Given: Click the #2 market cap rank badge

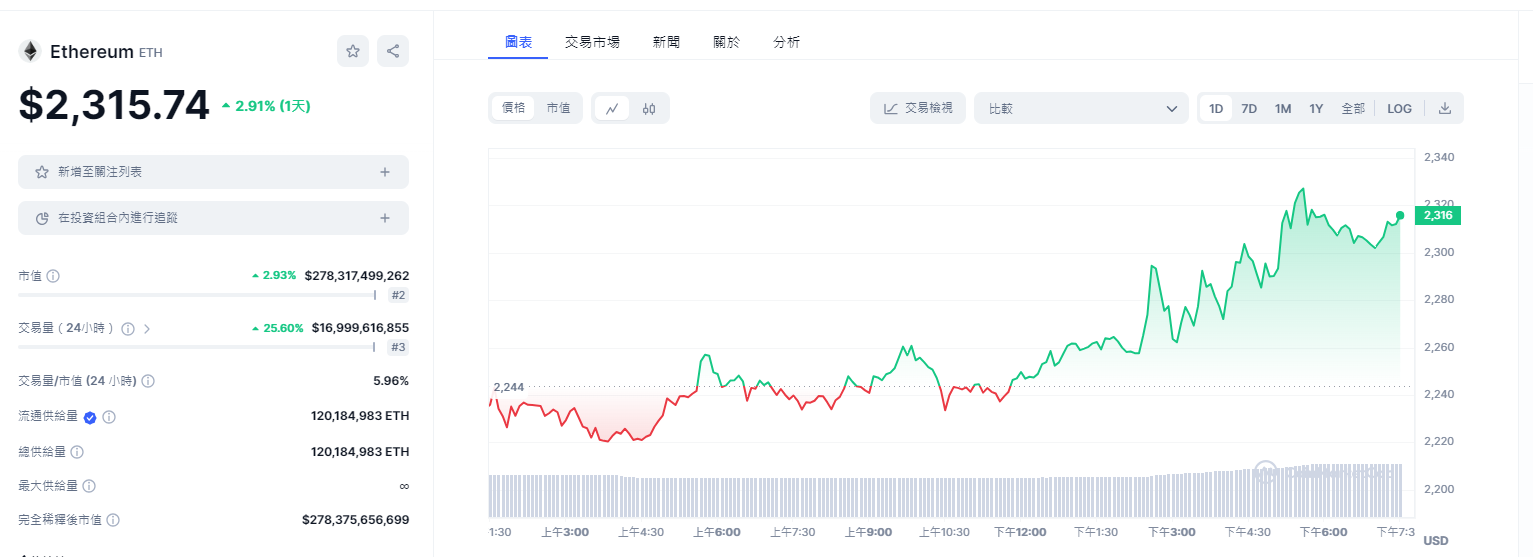Looking at the screenshot, I should pos(398,295).
